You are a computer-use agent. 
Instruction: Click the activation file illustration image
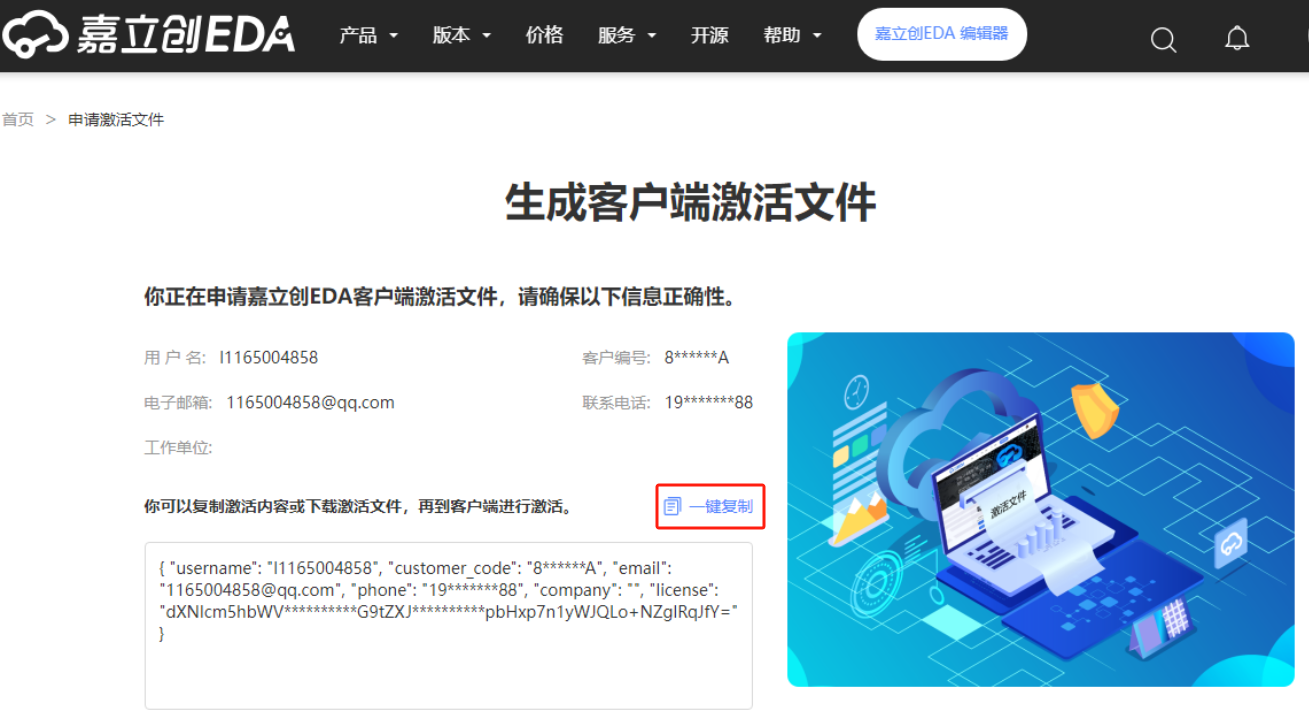(1041, 510)
